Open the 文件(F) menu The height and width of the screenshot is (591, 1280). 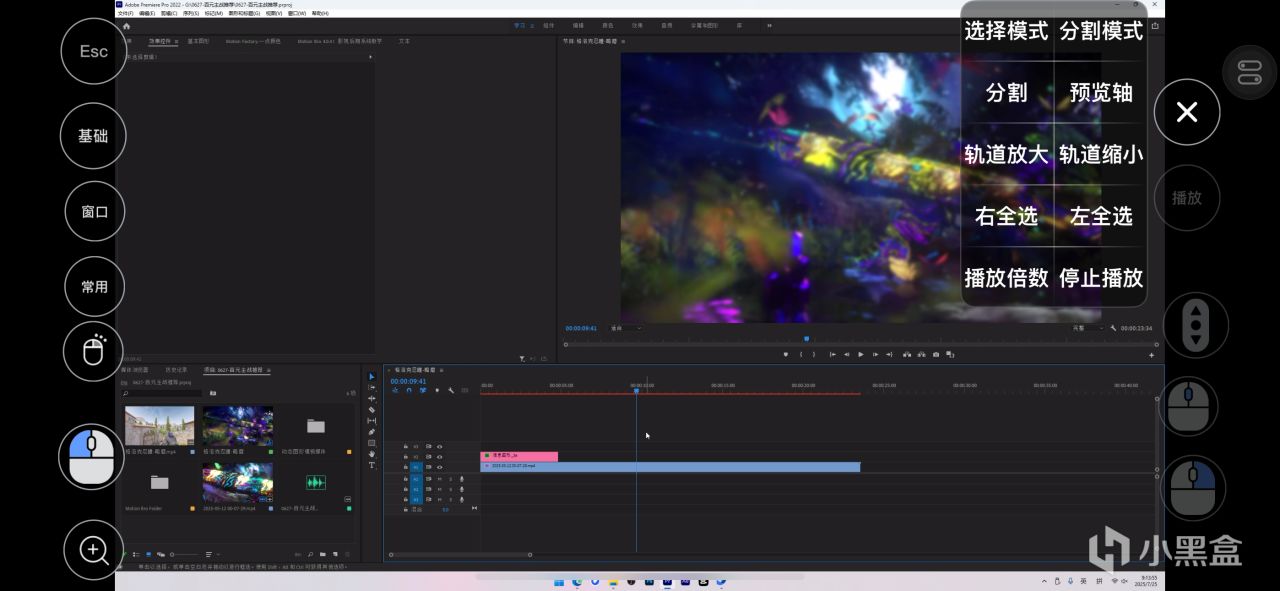point(125,14)
